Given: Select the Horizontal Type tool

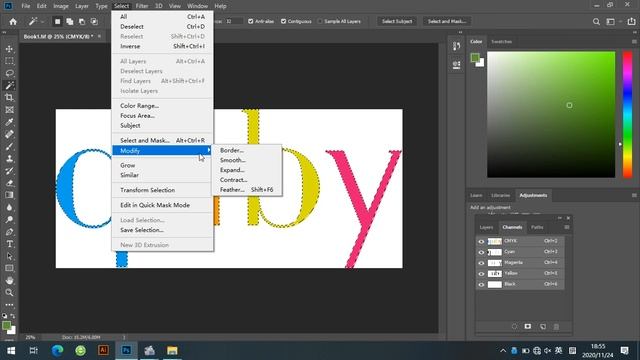Looking at the screenshot, I should [9, 244].
